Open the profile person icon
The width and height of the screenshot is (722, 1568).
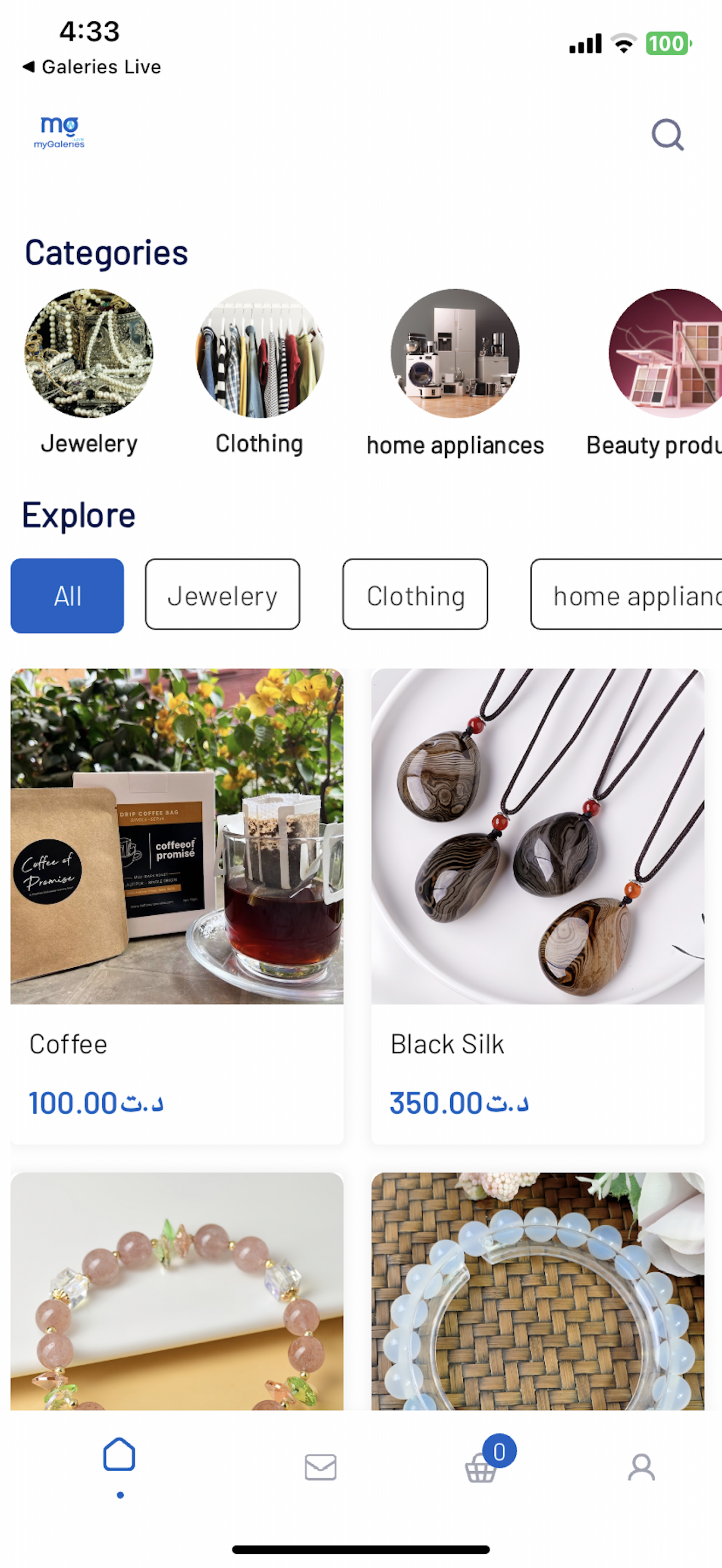coord(642,1467)
